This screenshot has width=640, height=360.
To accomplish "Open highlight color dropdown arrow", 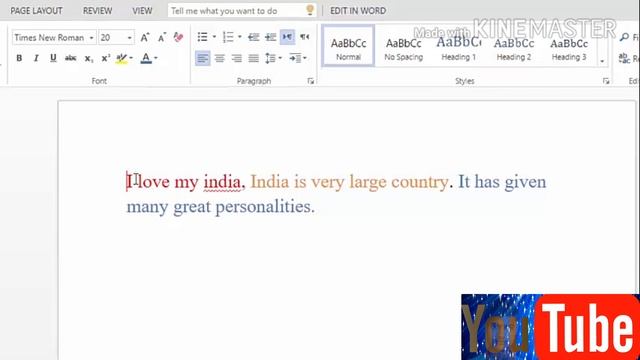I will (131, 58).
